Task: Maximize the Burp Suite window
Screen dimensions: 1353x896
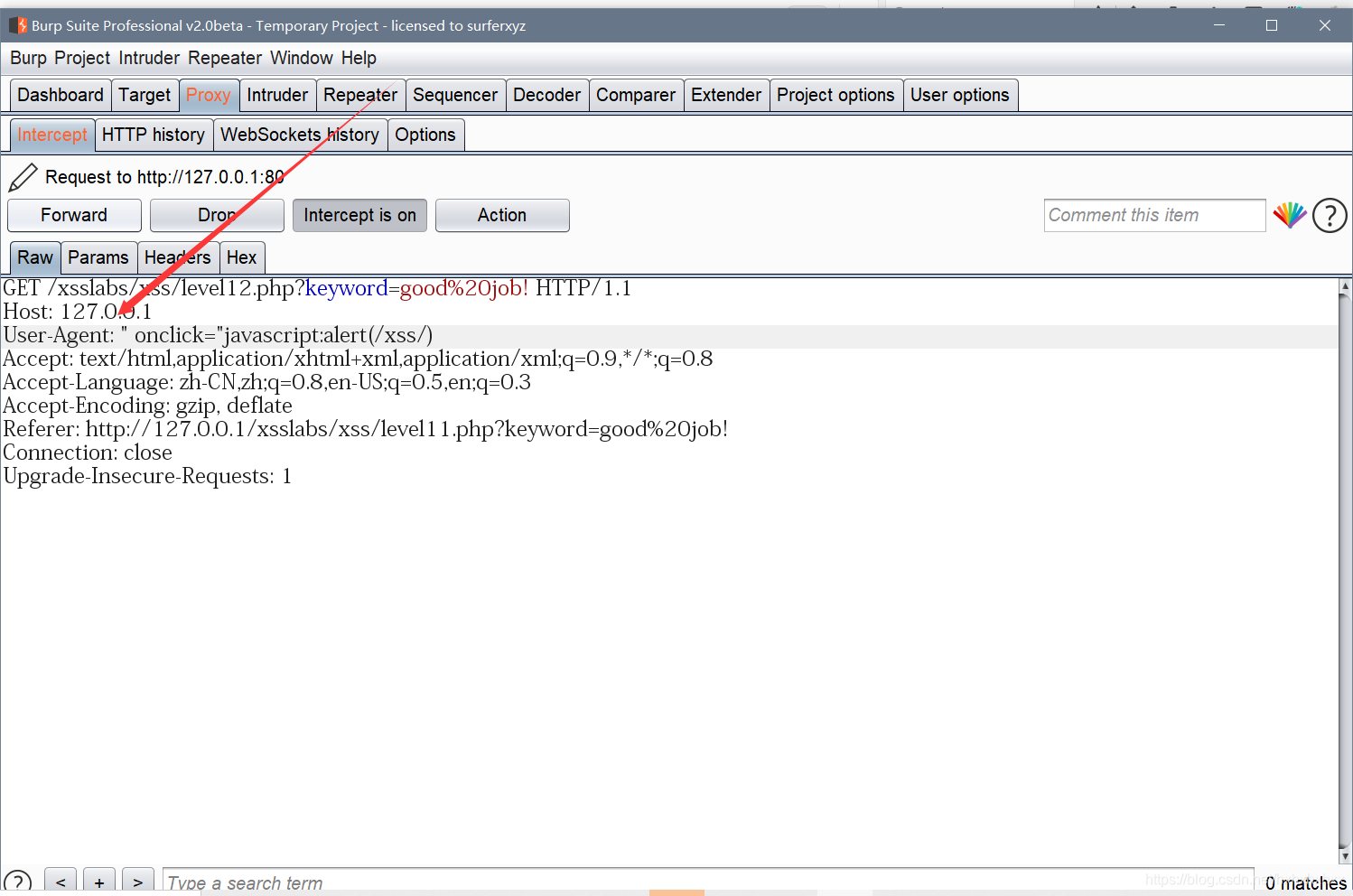Action: pos(1272,25)
